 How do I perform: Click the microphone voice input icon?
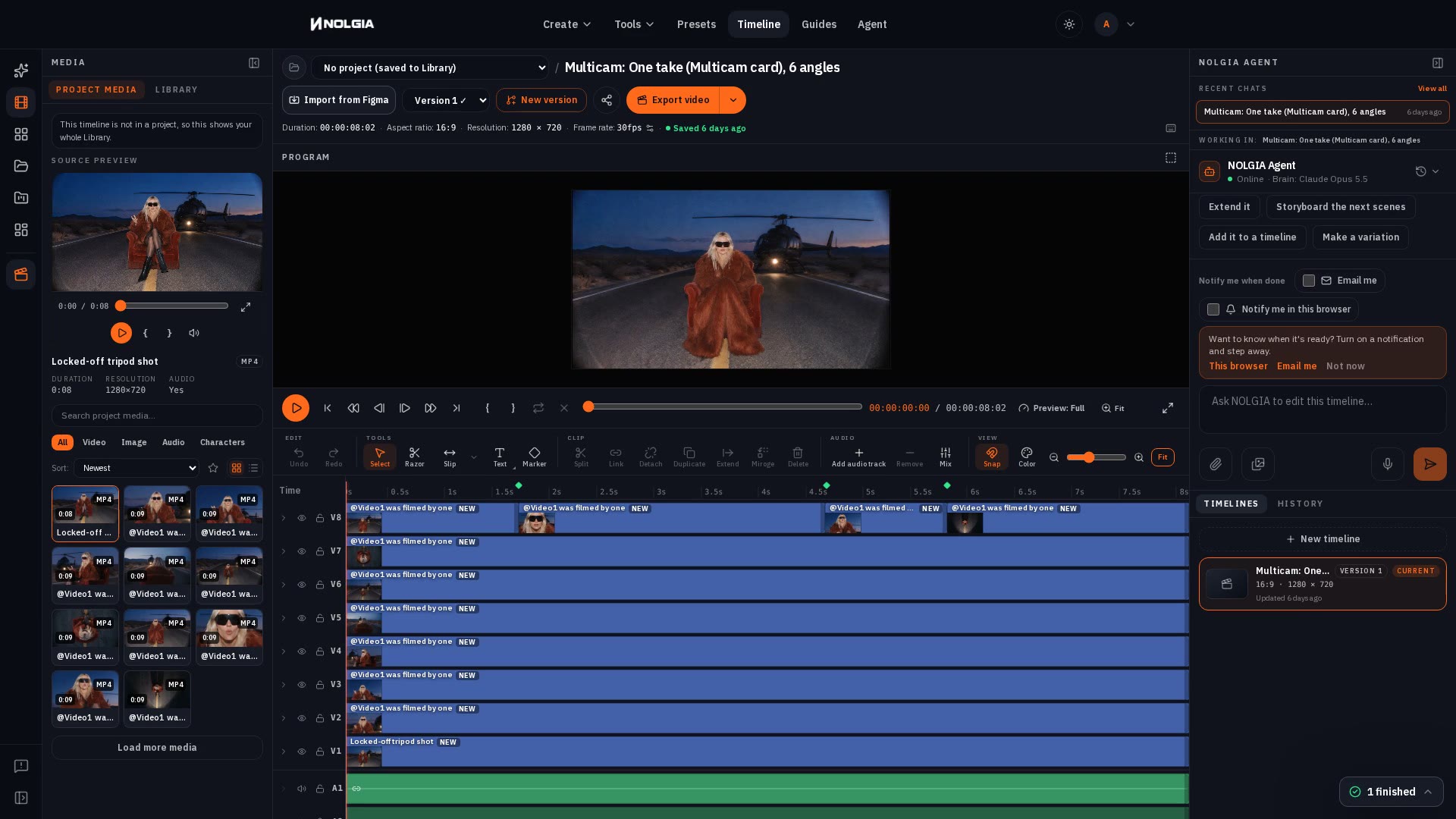(1387, 464)
